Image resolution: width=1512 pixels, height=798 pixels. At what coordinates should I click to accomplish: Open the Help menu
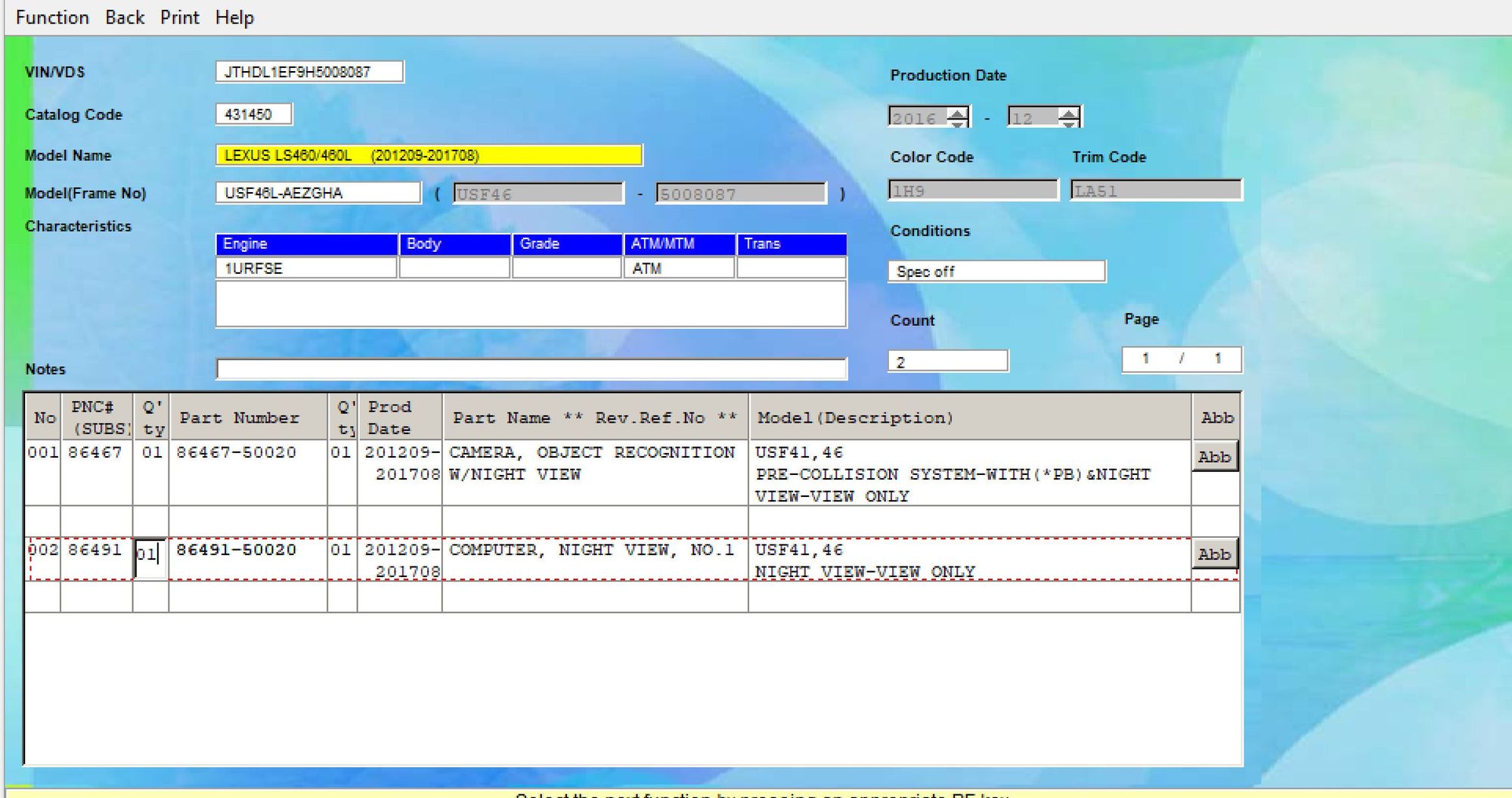pyautogui.click(x=234, y=17)
